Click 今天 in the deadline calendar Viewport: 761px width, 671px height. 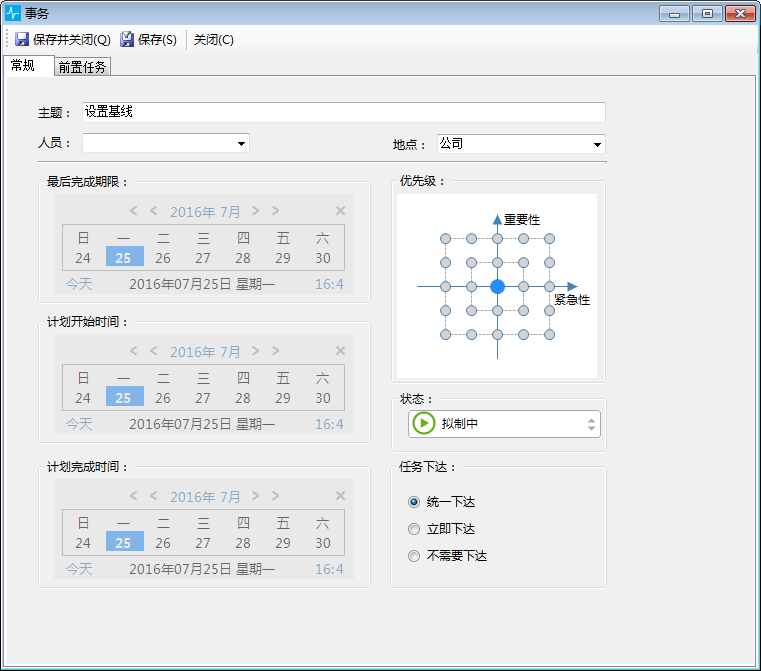coord(79,285)
